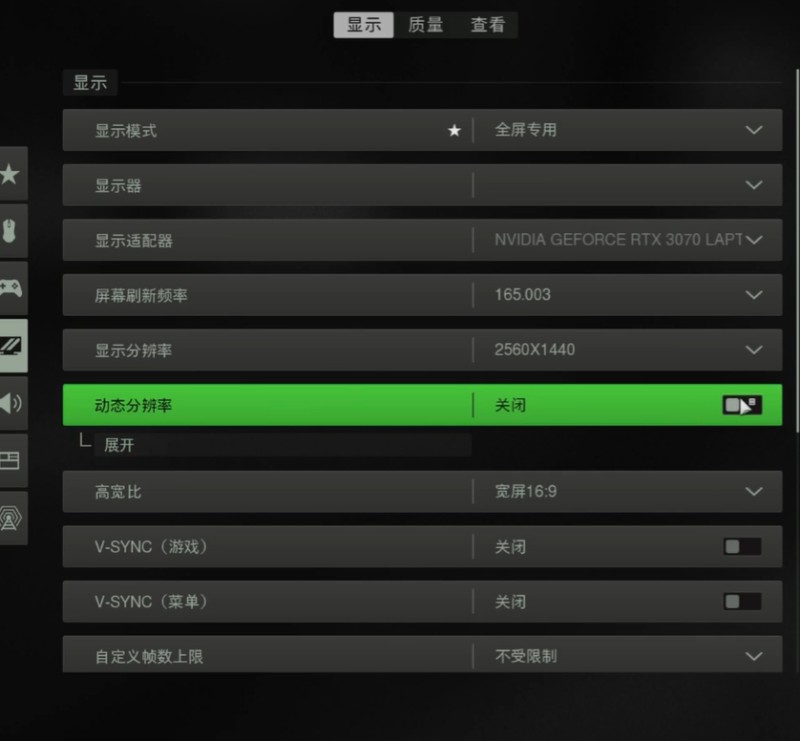Toggle the 动态分辨率 switch
Screen dimensions: 800x741
pyautogui.click(x=742, y=405)
